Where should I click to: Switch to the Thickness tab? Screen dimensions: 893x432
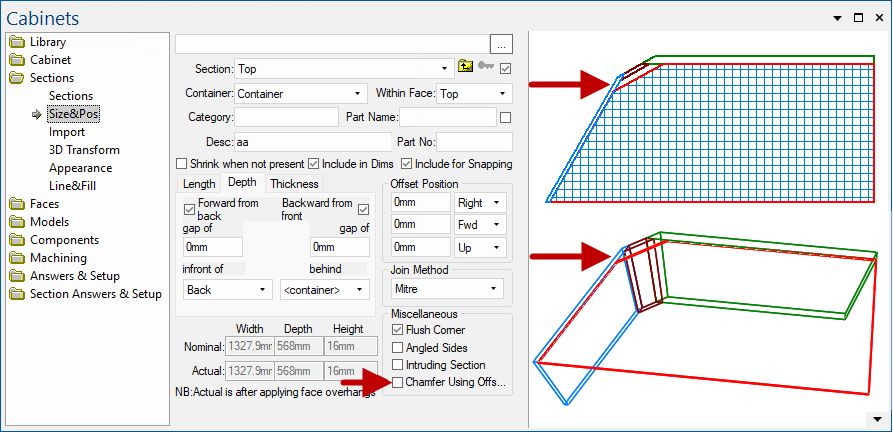[294, 184]
